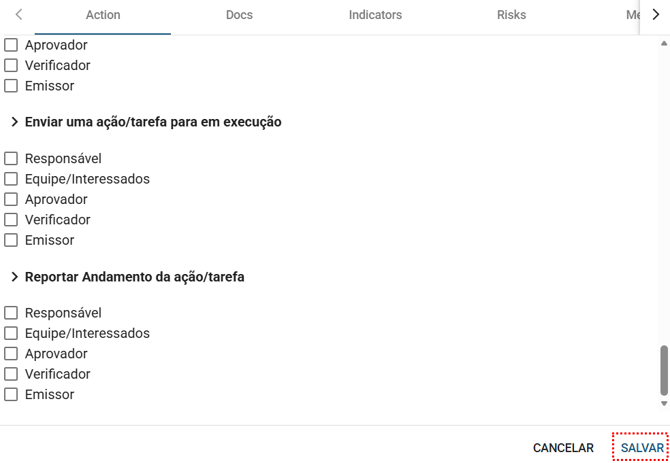Click the scrollbar down arrow
The width and height of the screenshot is (670, 463).
[664, 404]
